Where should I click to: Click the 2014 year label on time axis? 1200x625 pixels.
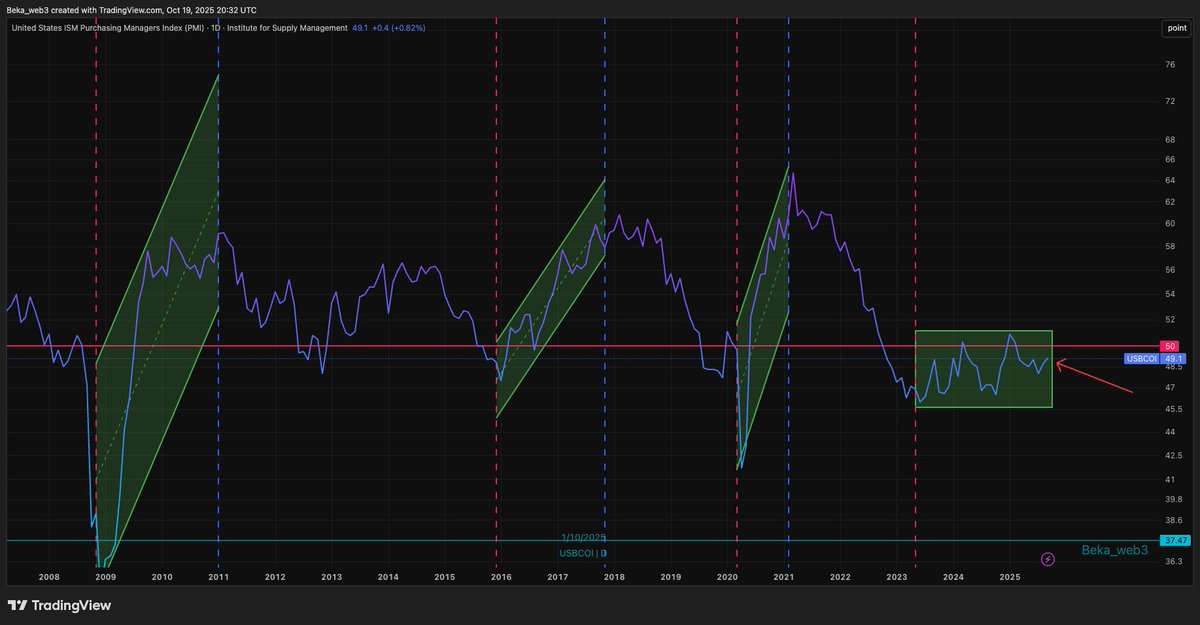(388, 577)
